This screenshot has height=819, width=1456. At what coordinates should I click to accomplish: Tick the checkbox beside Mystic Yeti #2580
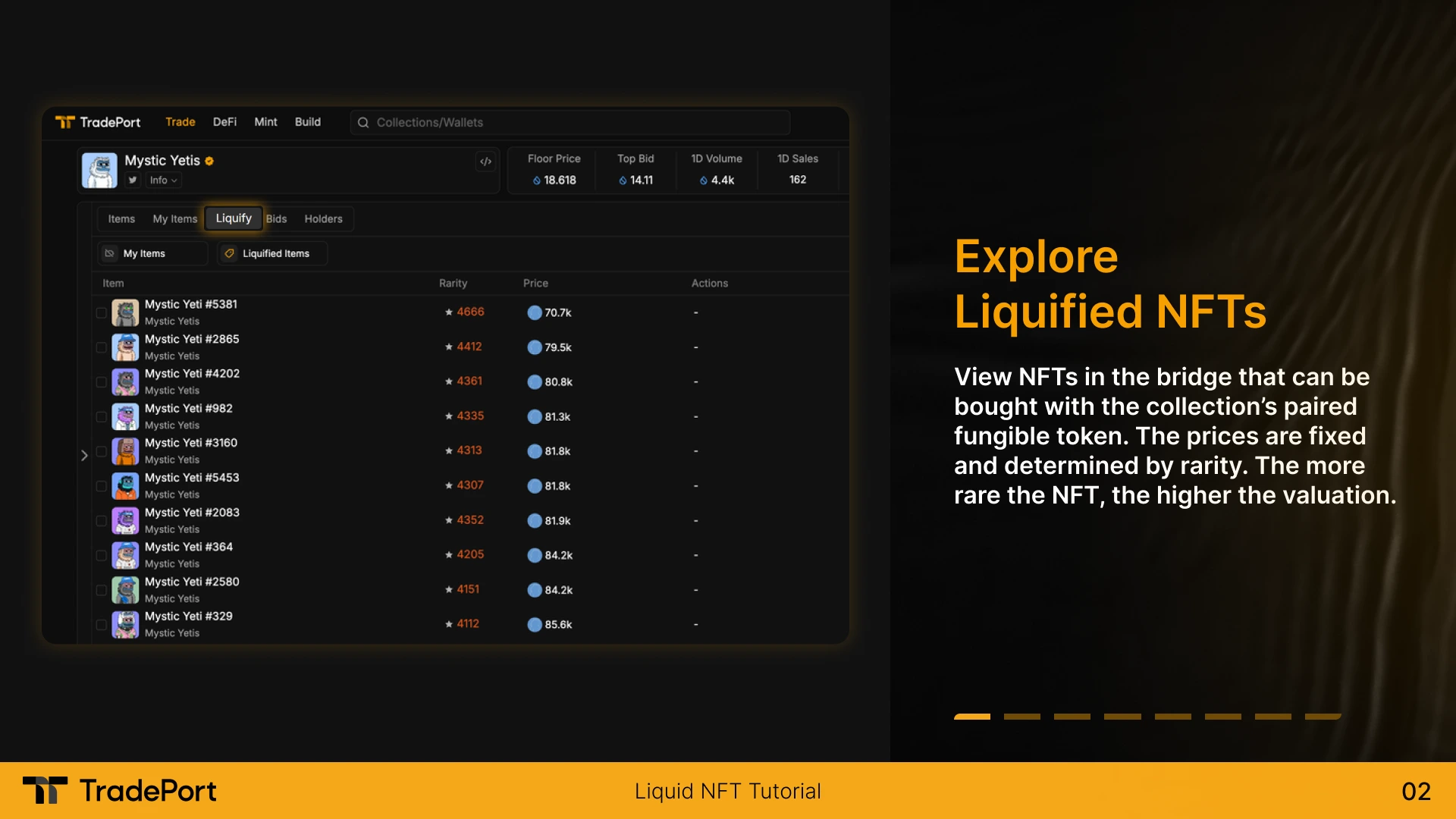(x=102, y=590)
